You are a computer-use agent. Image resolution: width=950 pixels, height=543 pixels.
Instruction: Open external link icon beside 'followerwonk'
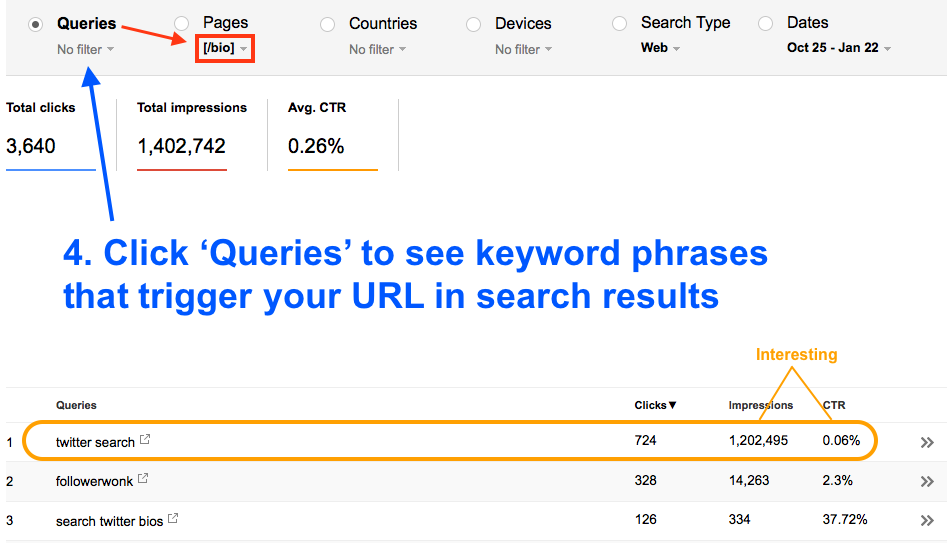(x=143, y=480)
